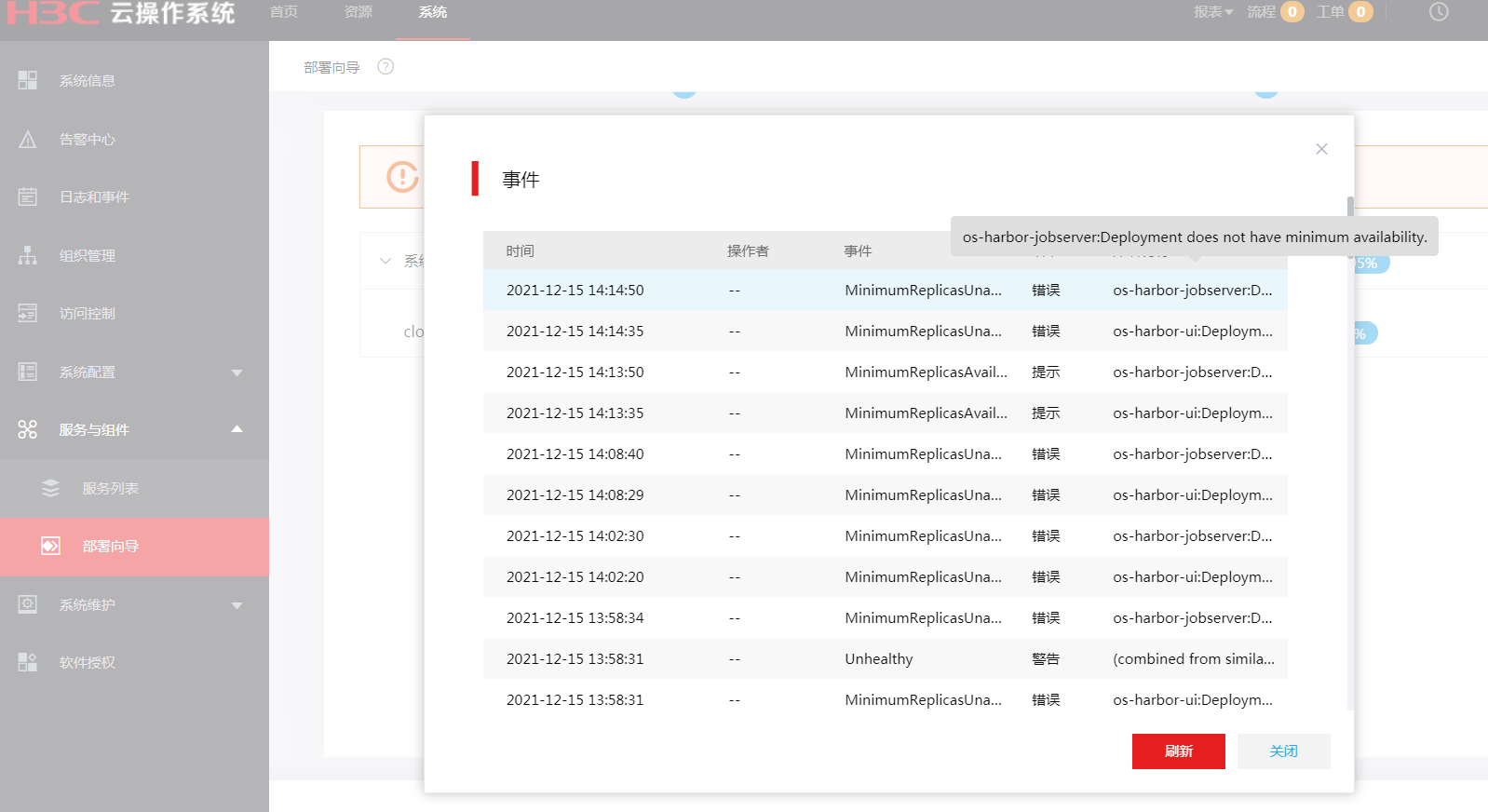Click the 访问控制 sidebar icon

[28, 314]
